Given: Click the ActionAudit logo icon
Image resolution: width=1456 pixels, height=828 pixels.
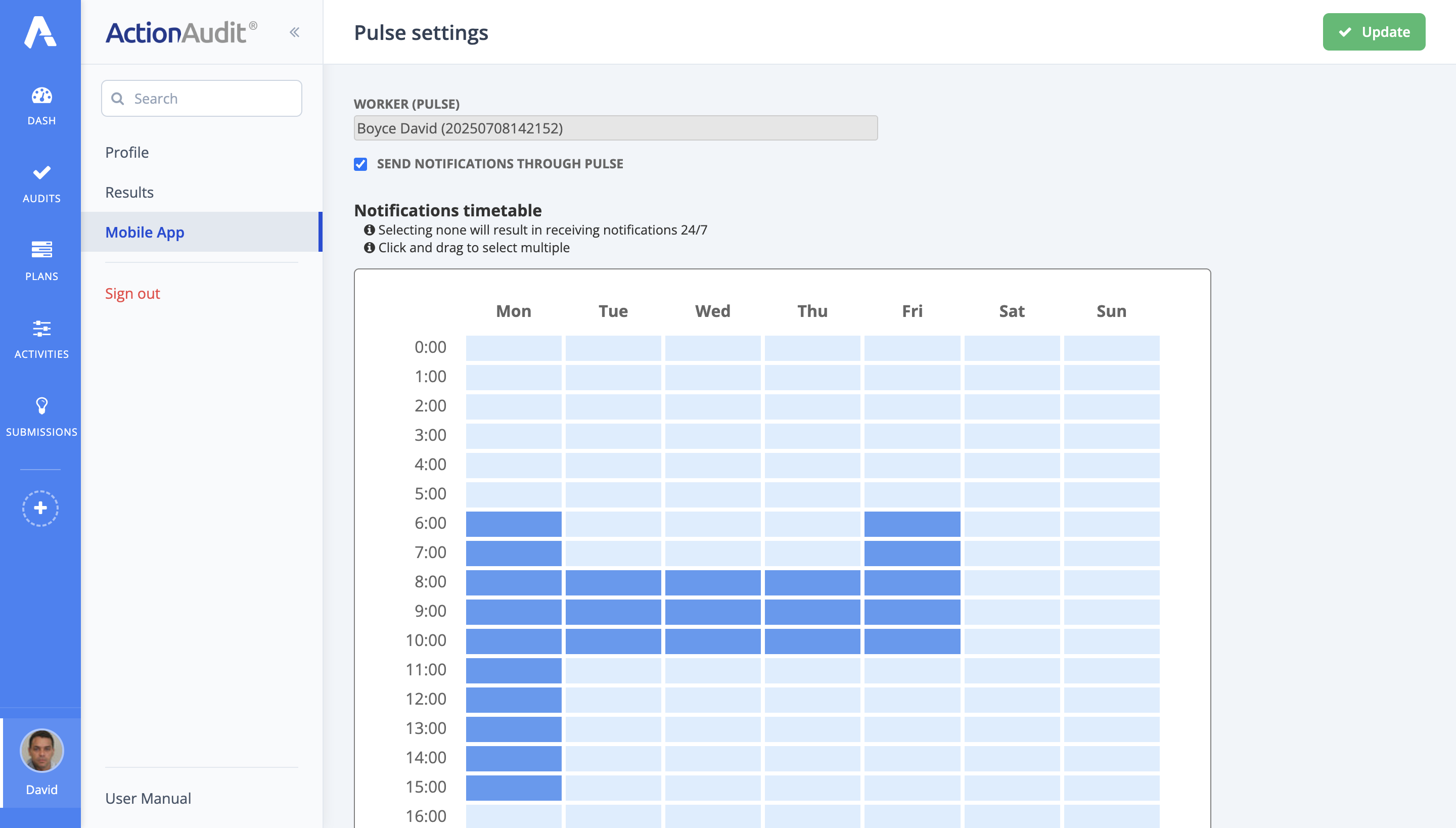Looking at the screenshot, I should 40,32.
